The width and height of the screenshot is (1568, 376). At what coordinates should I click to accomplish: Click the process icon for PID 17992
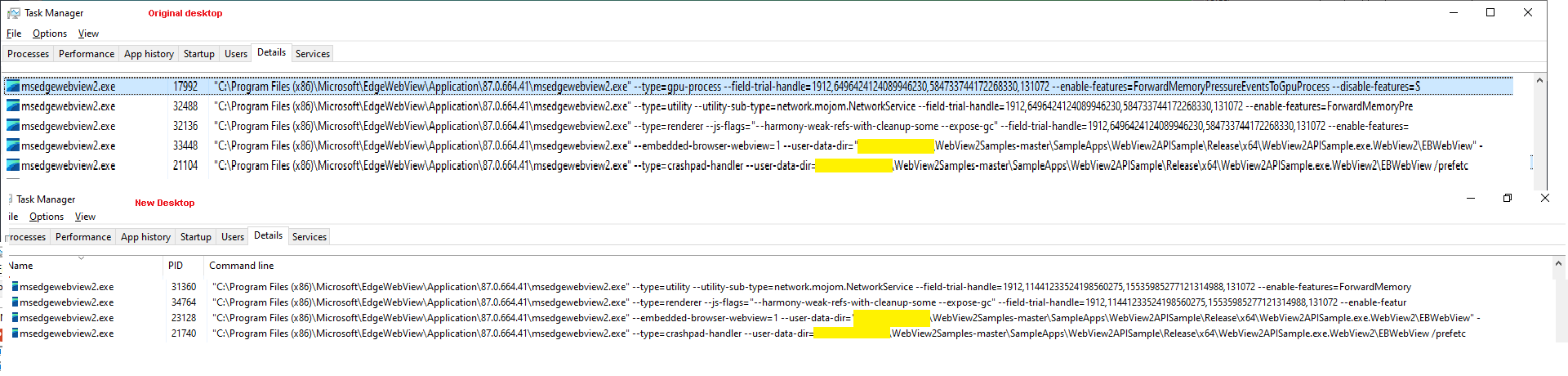coord(12,86)
